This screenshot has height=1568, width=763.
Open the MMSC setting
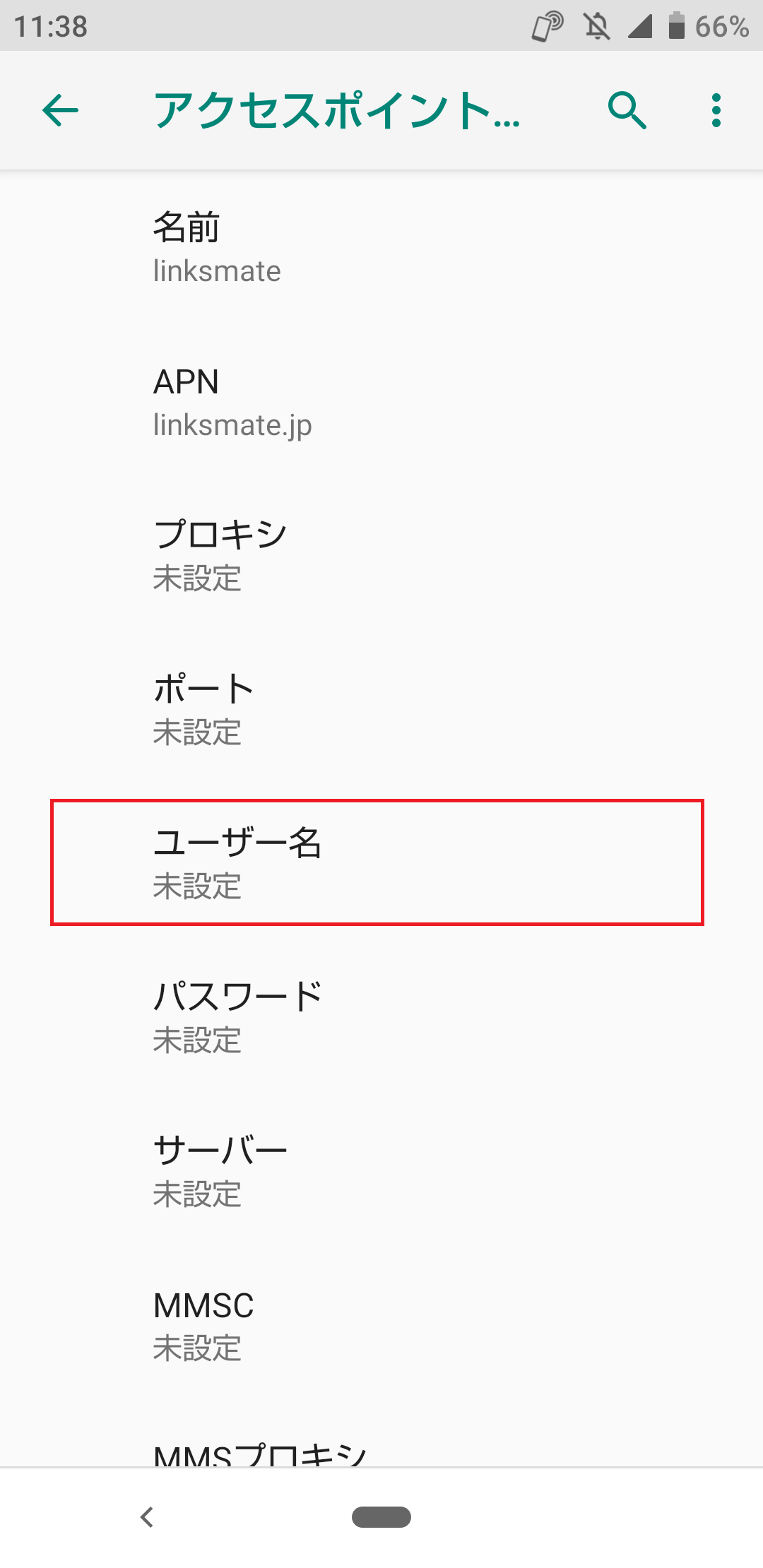(381, 1326)
